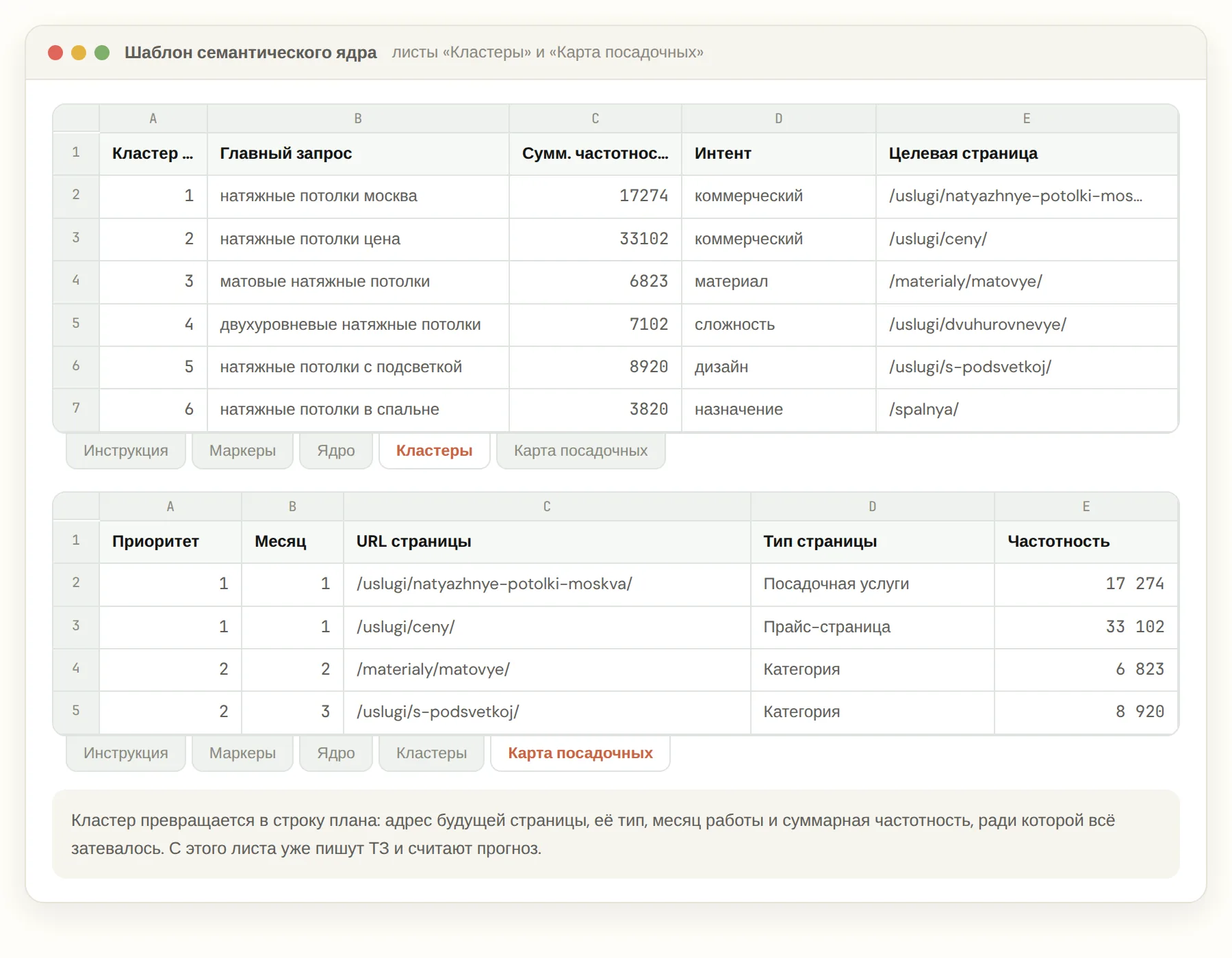Click the truncated Сумм. частотнос… header cell
This screenshot has height=958, width=1232.
595,154
